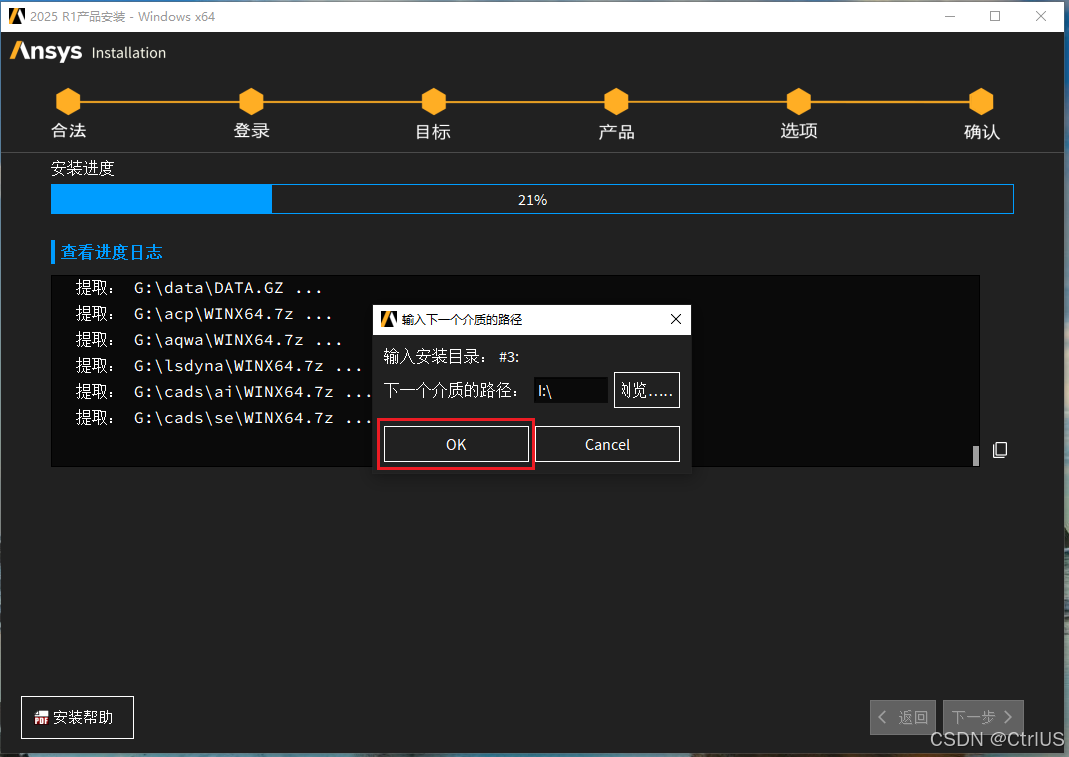Image resolution: width=1069 pixels, height=757 pixels.
Task: Click the next media path input field
Action: [571, 391]
